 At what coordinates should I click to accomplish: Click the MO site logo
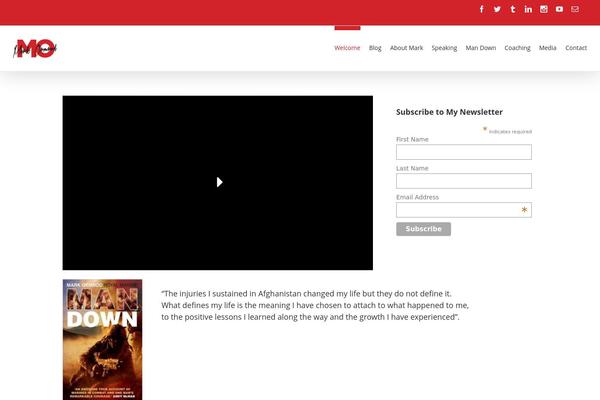click(35, 48)
